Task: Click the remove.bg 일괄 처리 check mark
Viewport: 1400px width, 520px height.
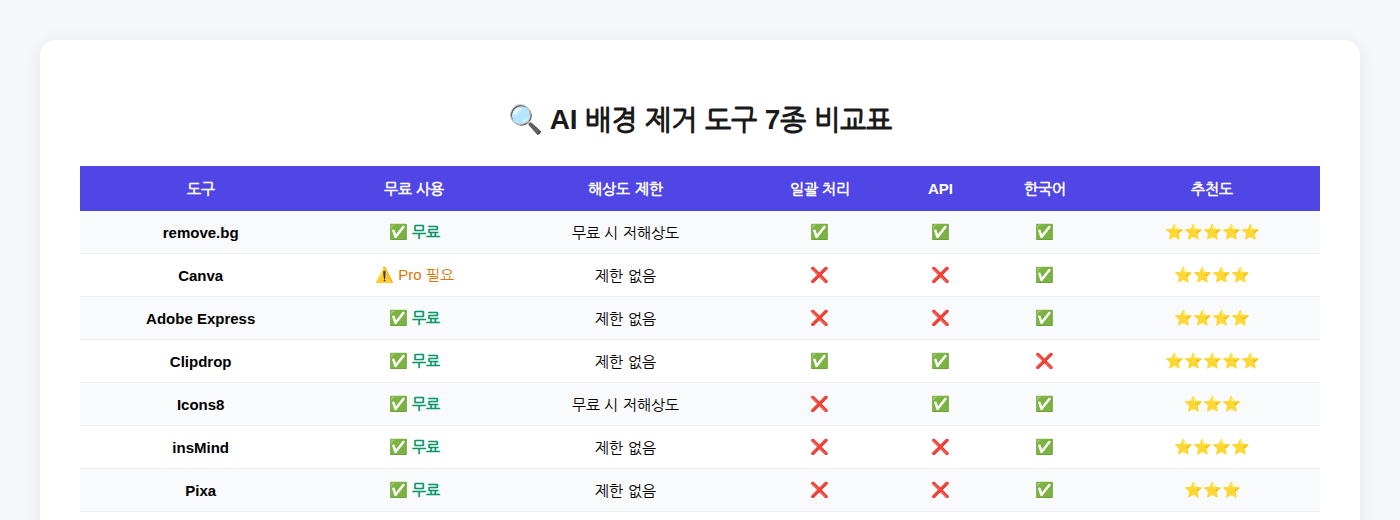Action: (819, 232)
